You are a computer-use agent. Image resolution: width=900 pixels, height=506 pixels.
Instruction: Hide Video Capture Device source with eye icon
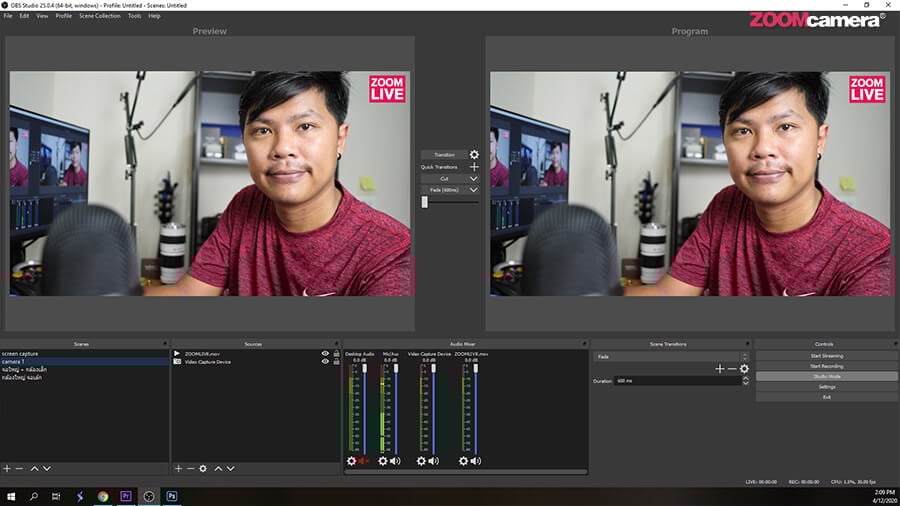(x=325, y=361)
